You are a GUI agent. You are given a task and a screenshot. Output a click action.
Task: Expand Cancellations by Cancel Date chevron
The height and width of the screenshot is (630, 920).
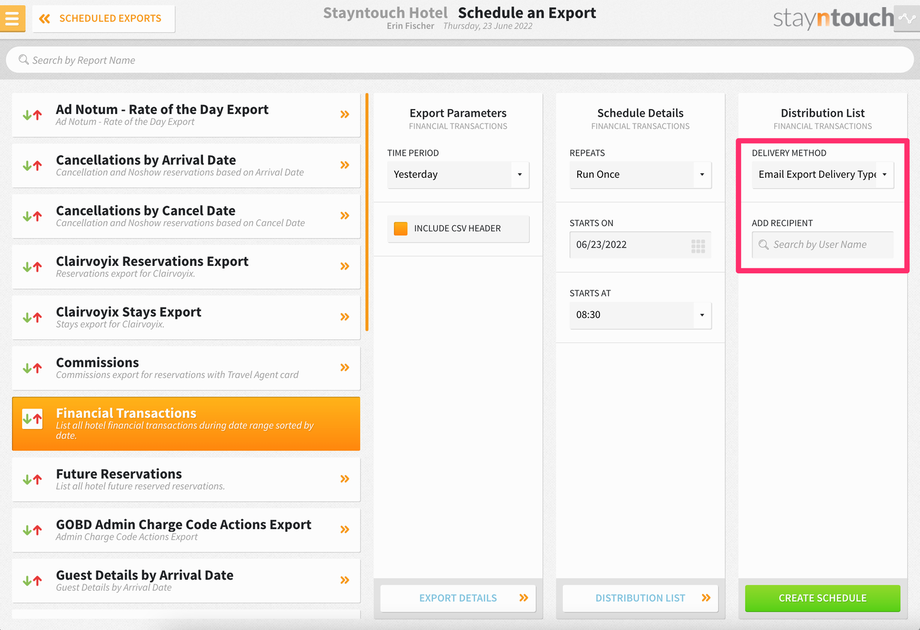click(345, 215)
